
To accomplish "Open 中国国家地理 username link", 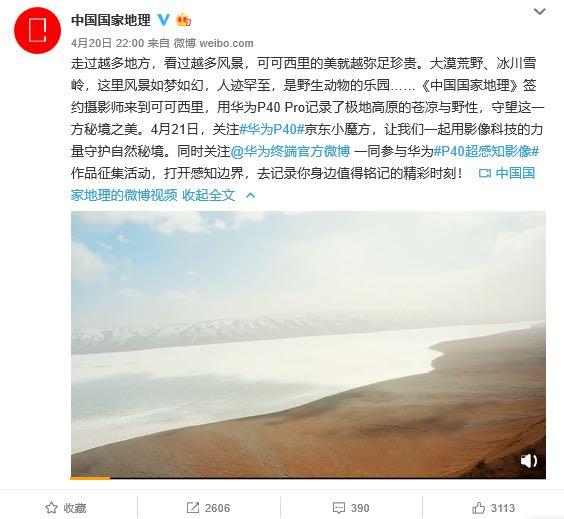I will click(111, 20).
